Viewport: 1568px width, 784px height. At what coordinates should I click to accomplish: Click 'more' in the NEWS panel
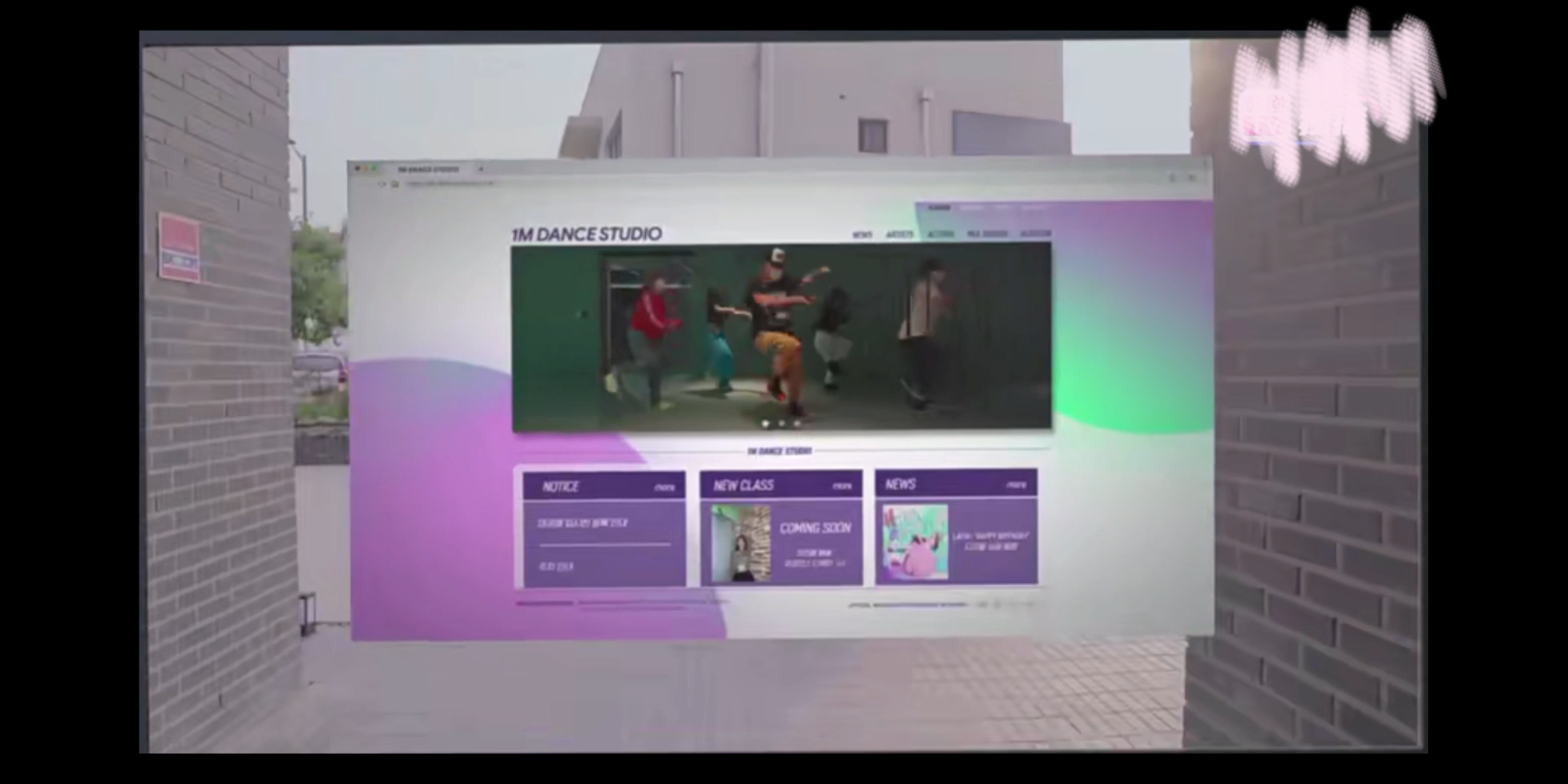[1016, 485]
